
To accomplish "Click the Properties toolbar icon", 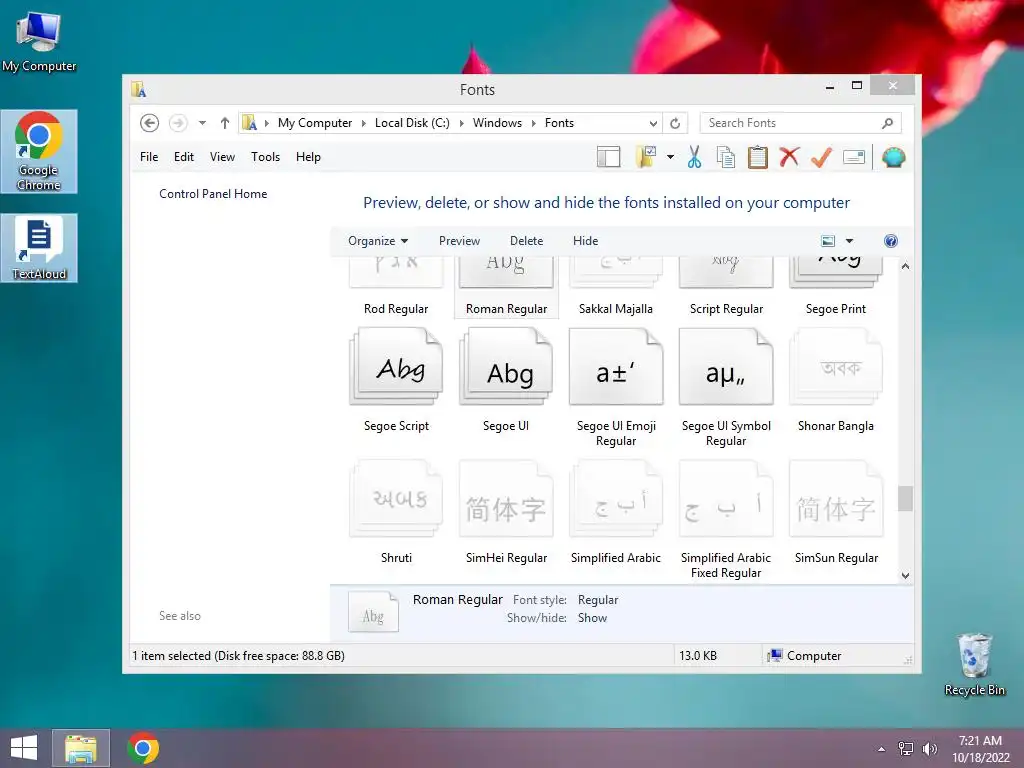I will pos(854,157).
